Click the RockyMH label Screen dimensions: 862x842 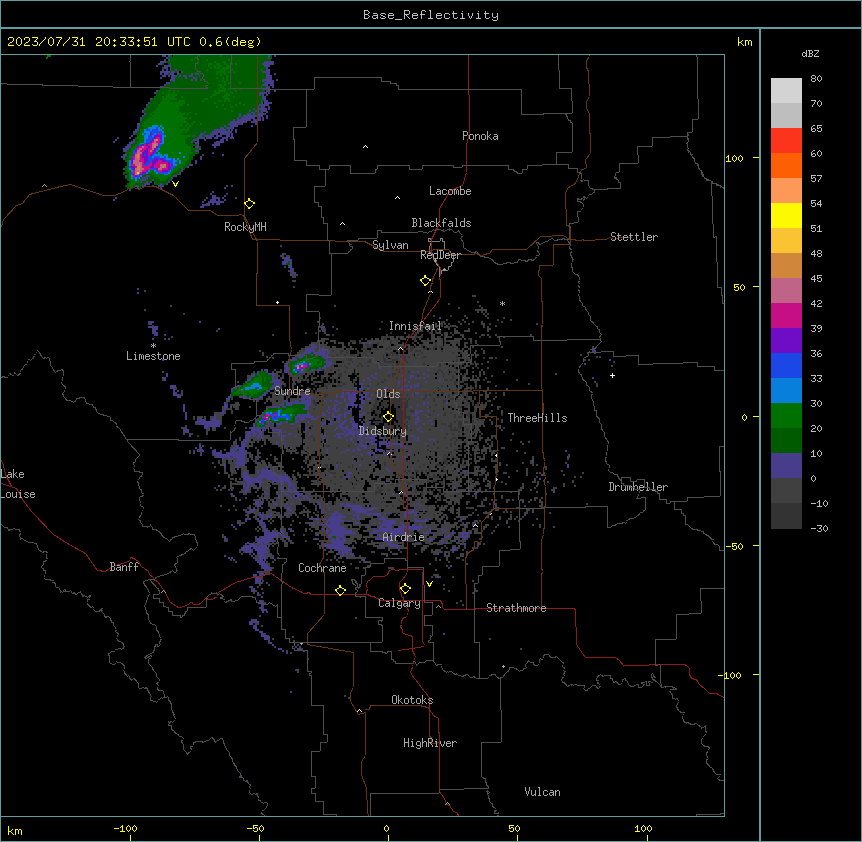click(245, 227)
